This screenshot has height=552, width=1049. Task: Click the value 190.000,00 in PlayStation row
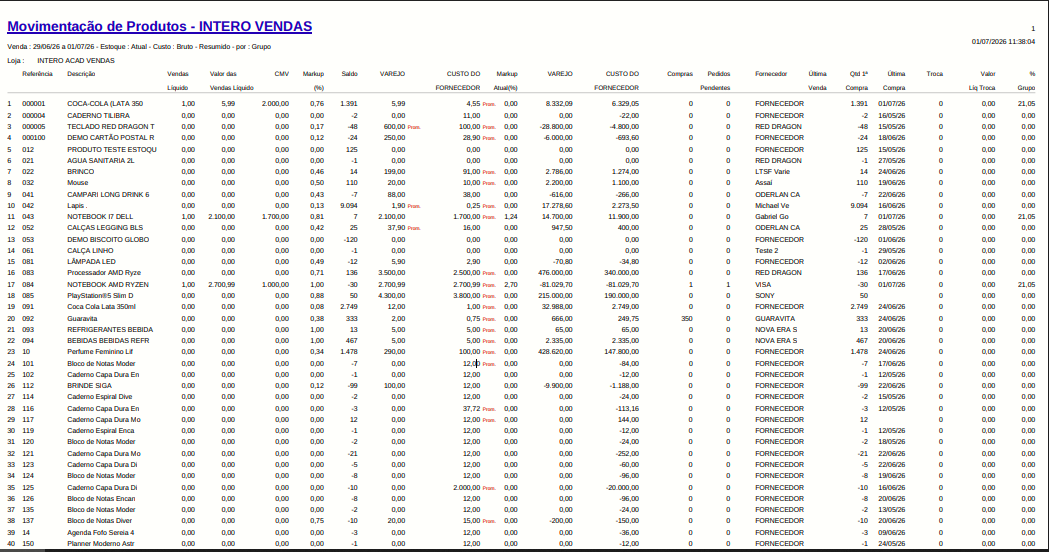pyautogui.click(x=622, y=296)
